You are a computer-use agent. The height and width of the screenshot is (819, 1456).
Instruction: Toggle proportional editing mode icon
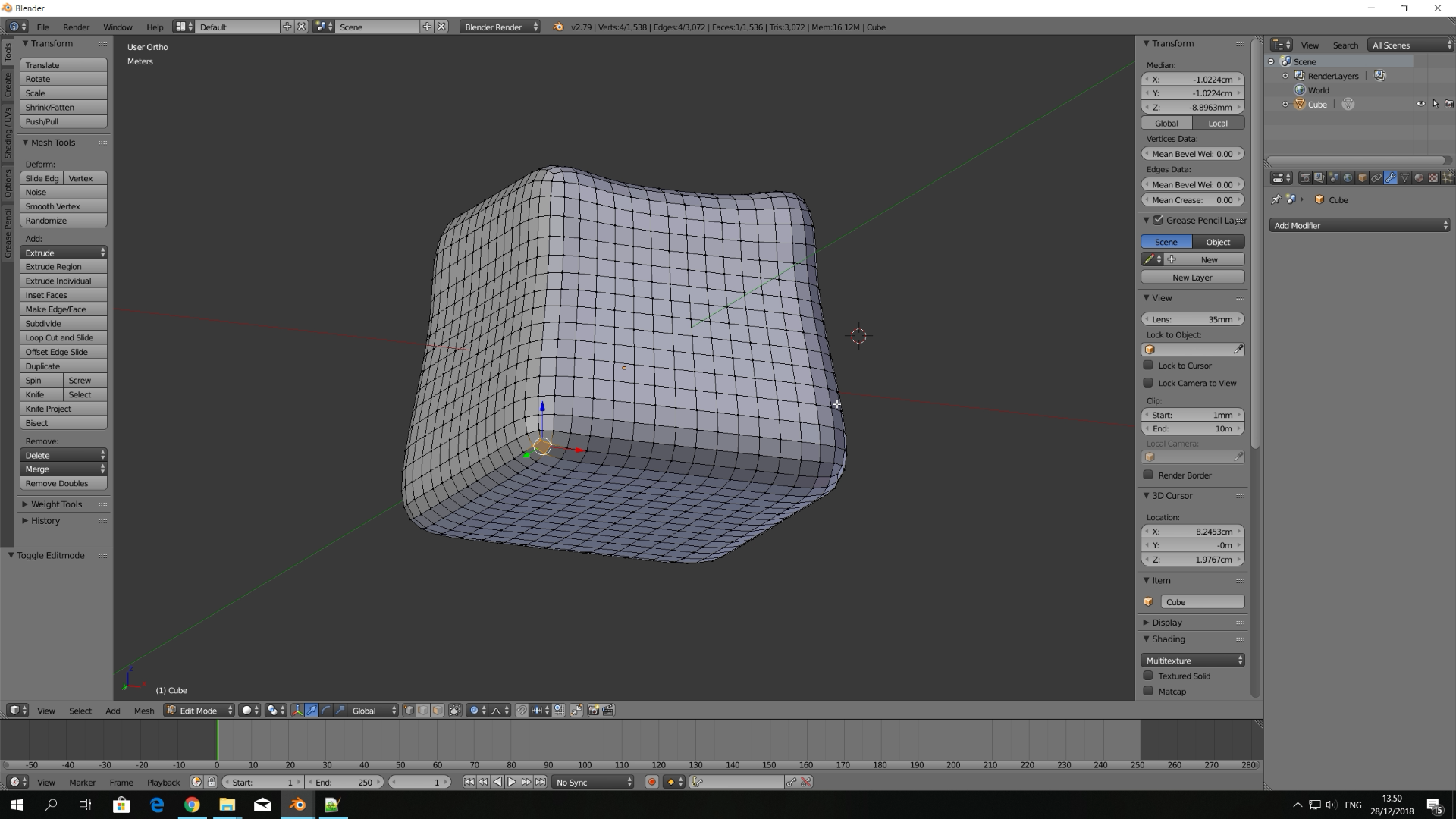(x=478, y=711)
